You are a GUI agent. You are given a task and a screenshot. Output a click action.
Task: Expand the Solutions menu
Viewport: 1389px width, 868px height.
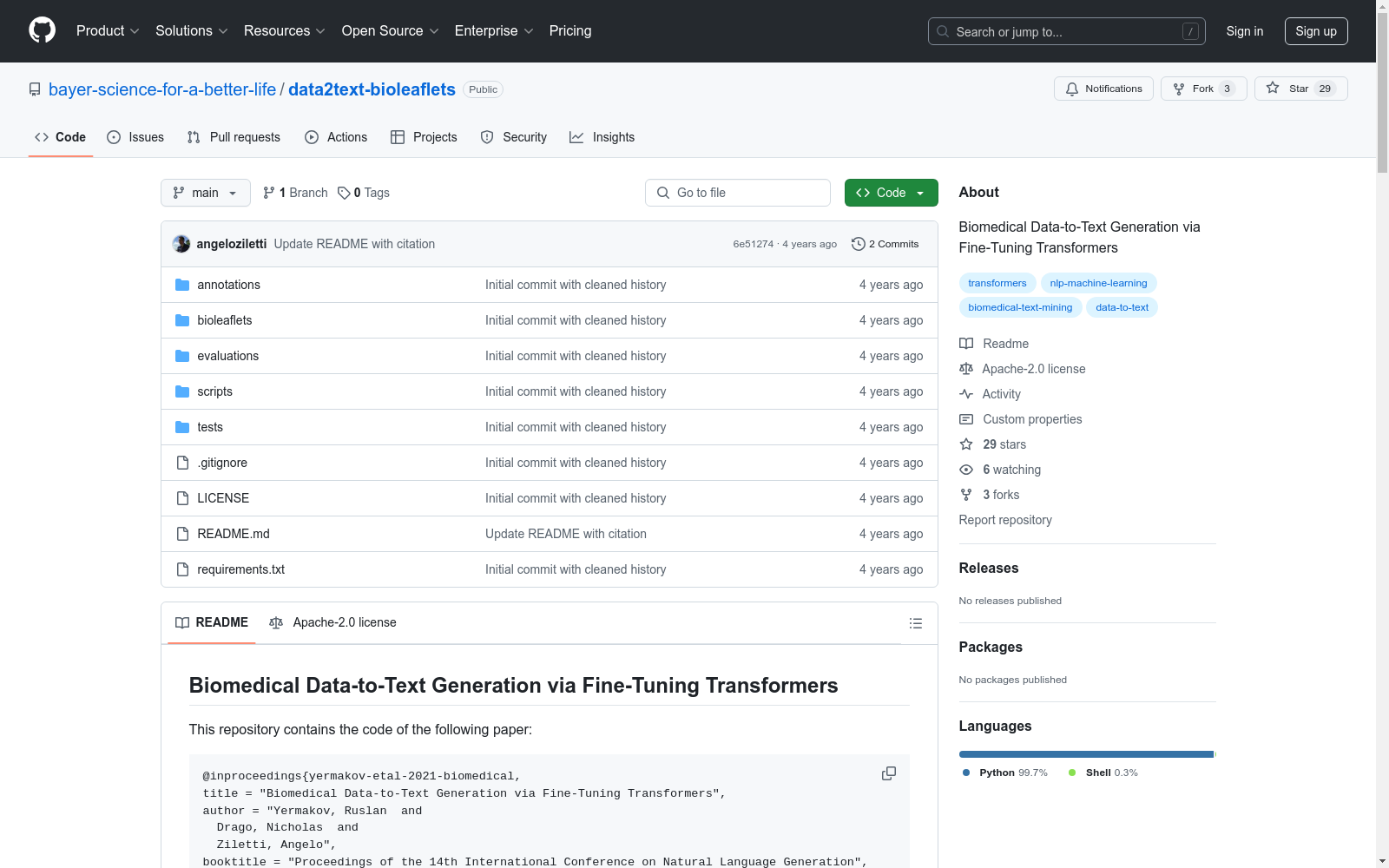(x=192, y=31)
